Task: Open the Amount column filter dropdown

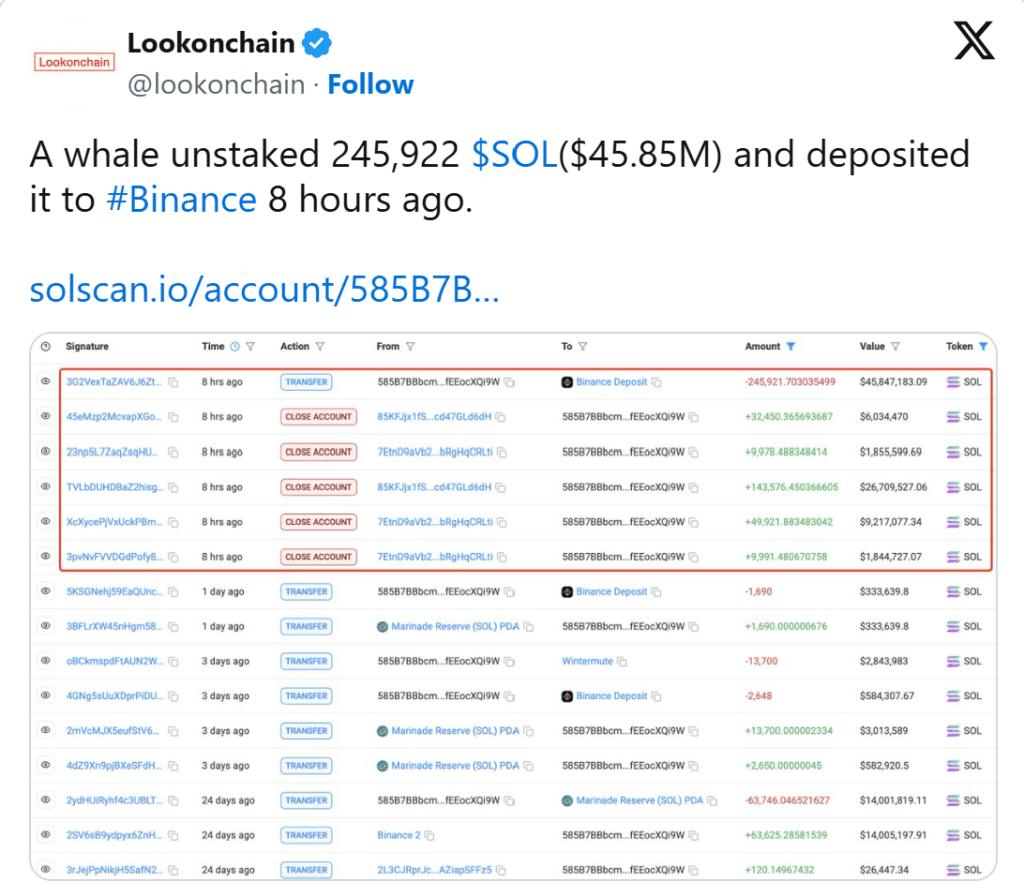Action: (791, 347)
